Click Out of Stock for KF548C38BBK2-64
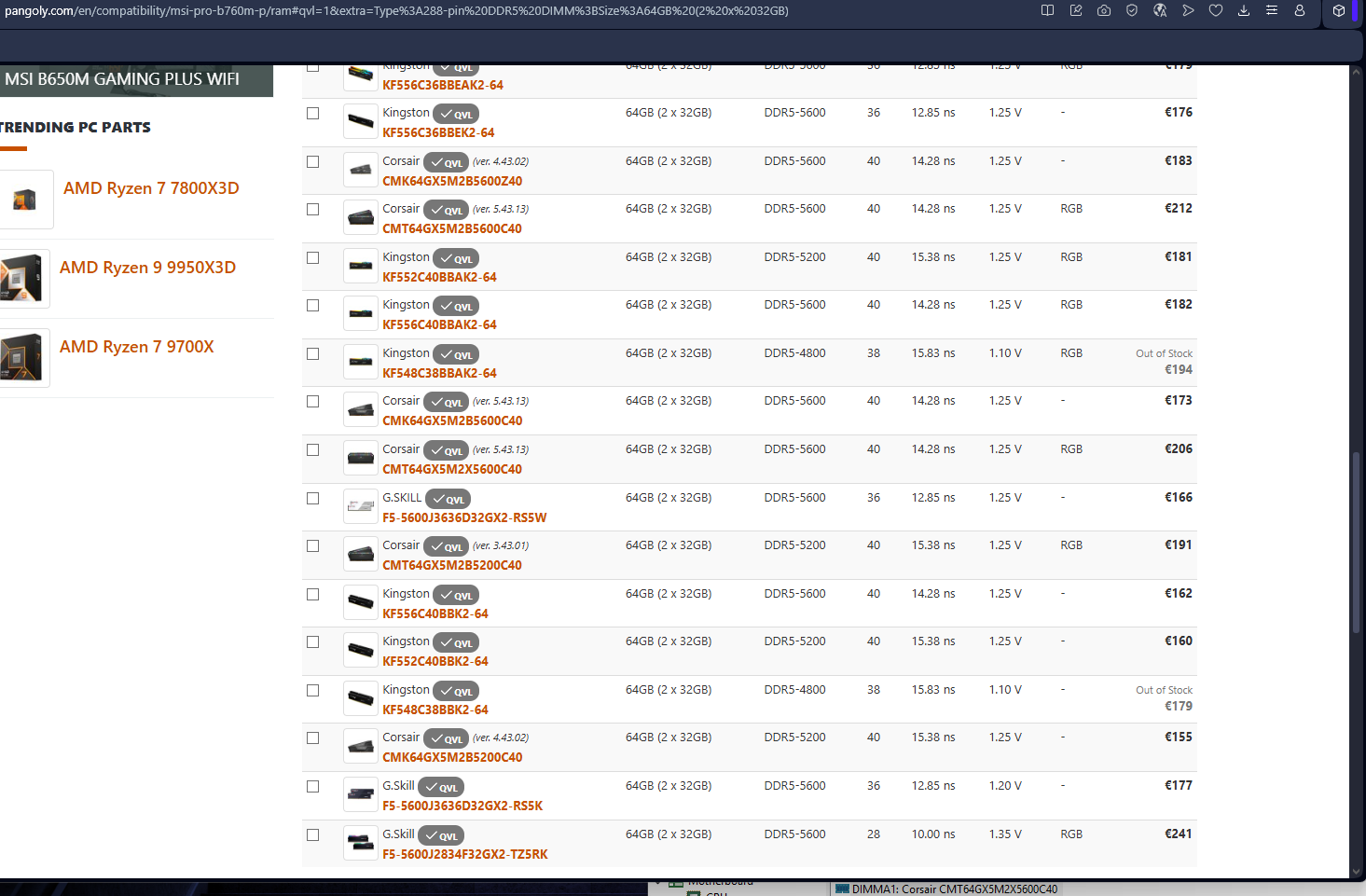 point(1164,690)
